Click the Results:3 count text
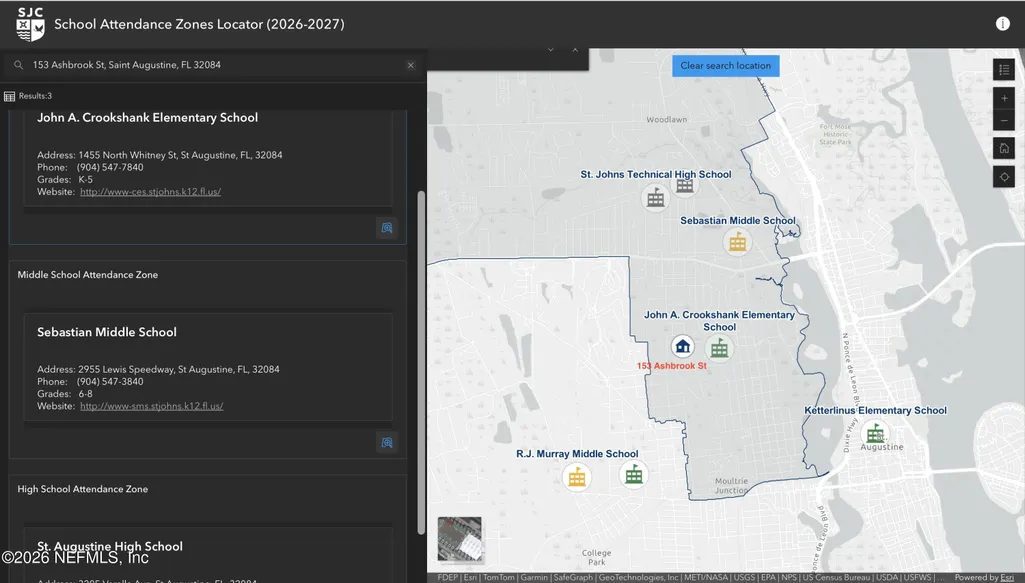The height and width of the screenshot is (583, 1025). pos(35,96)
